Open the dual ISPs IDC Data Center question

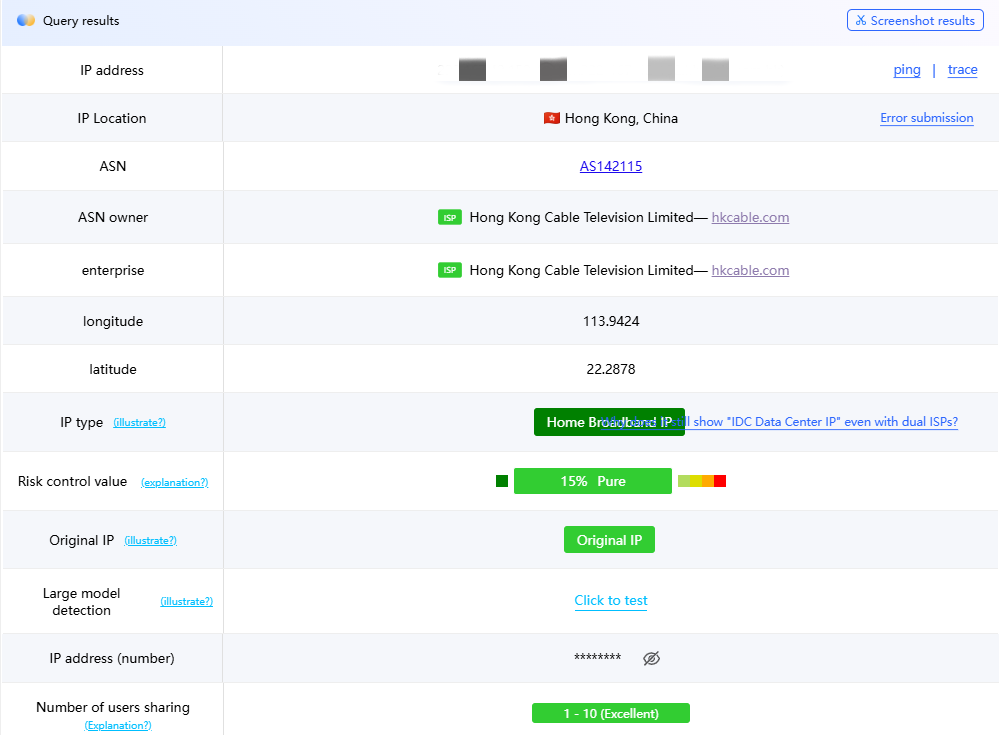click(828, 421)
